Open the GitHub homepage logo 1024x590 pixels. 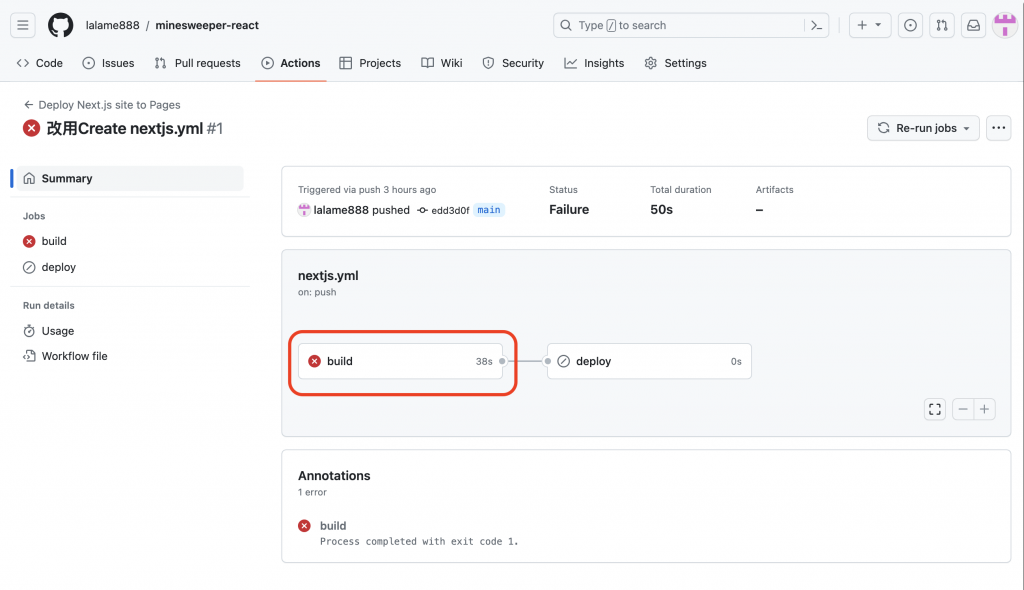tap(61, 25)
